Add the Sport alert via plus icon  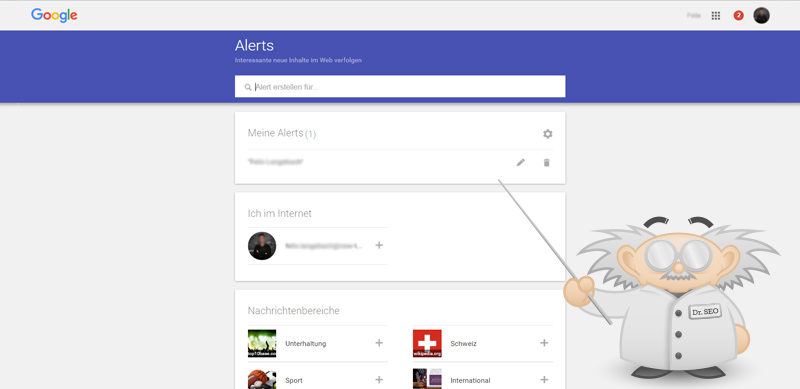click(379, 379)
